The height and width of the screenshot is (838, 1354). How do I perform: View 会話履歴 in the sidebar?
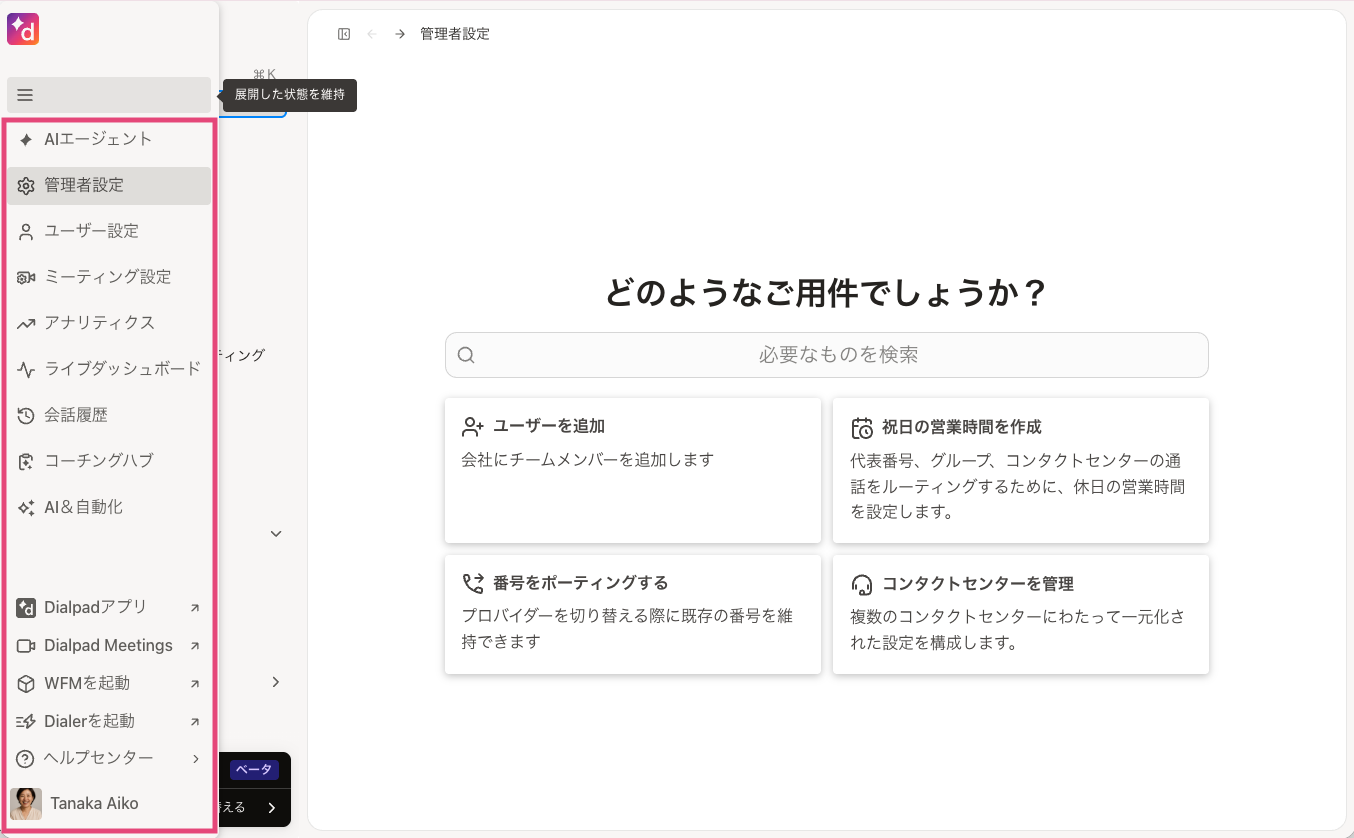point(109,415)
